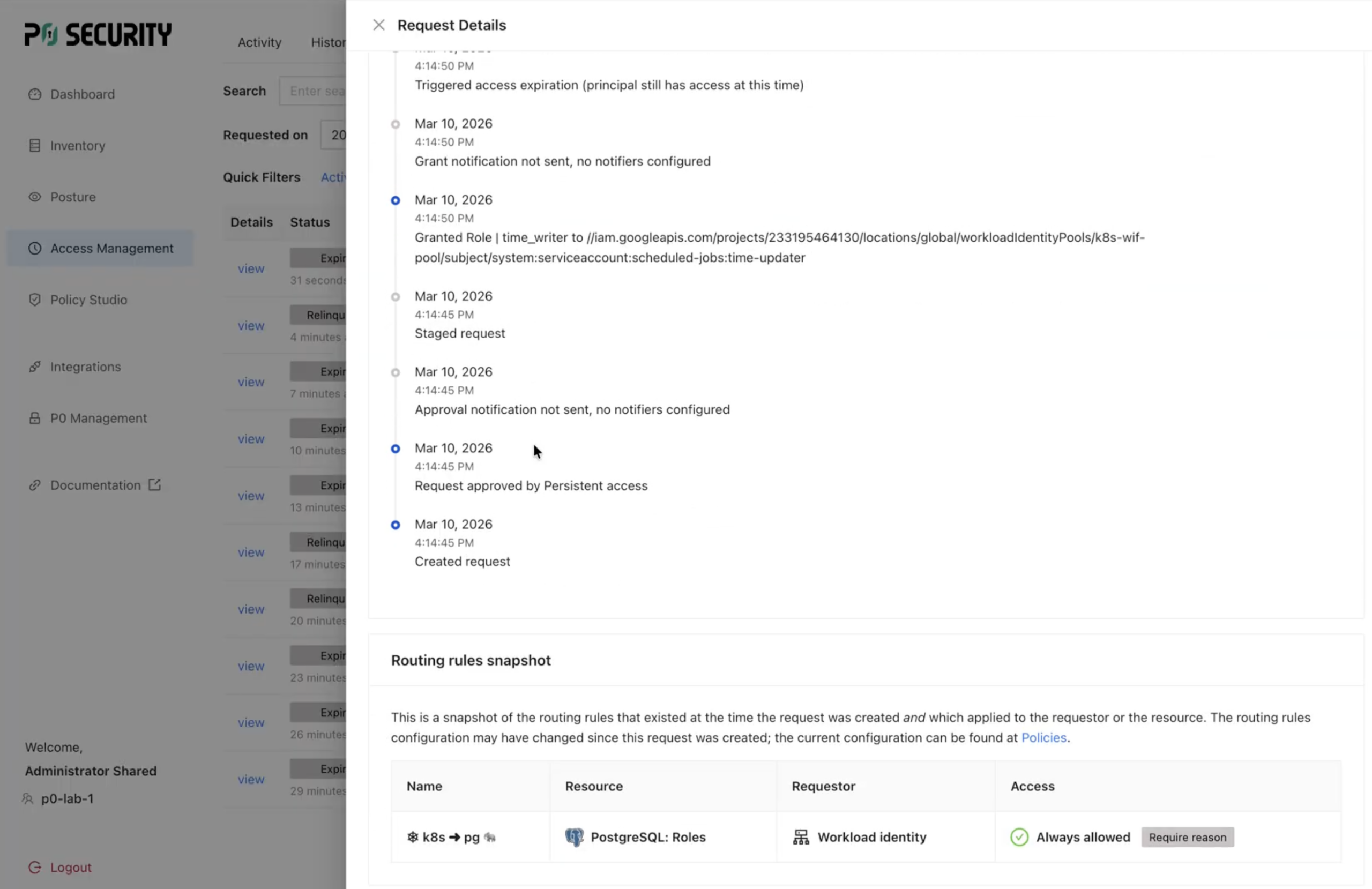1372x889 pixels.
Task: Follow the Policies hyperlink
Action: click(x=1043, y=737)
